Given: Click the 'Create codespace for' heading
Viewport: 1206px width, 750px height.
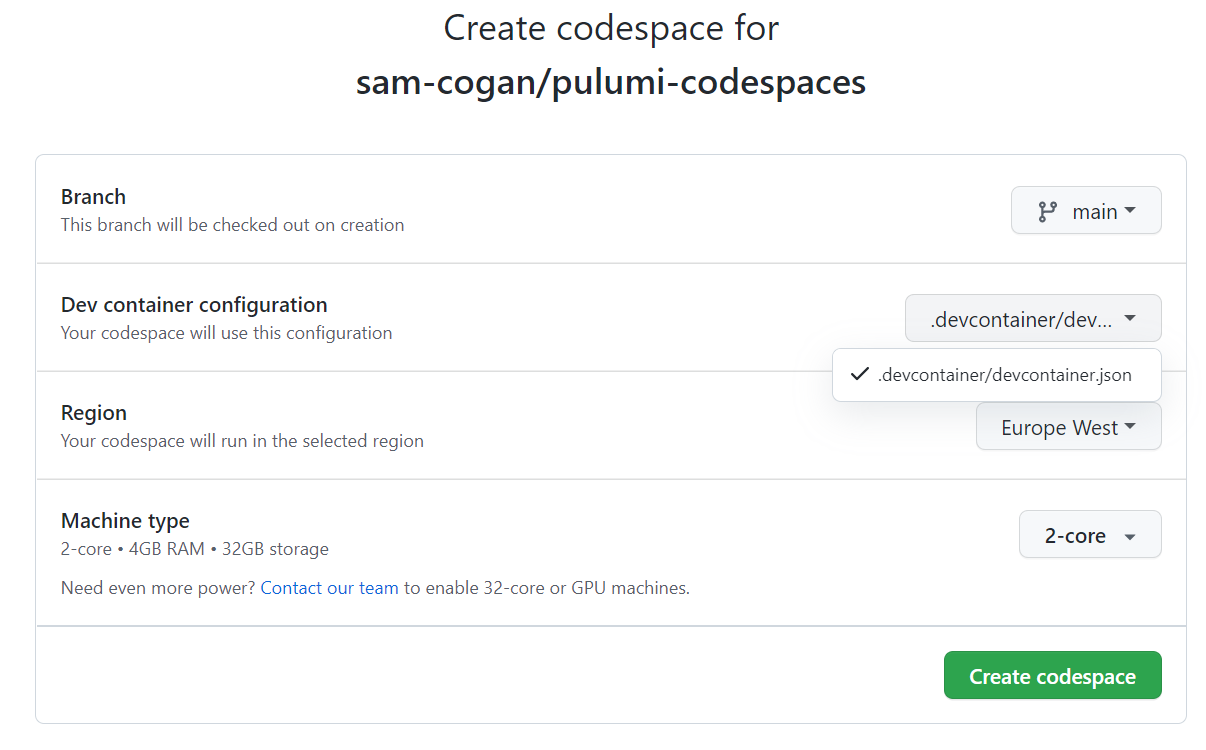Looking at the screenshot, I should 611,28.
